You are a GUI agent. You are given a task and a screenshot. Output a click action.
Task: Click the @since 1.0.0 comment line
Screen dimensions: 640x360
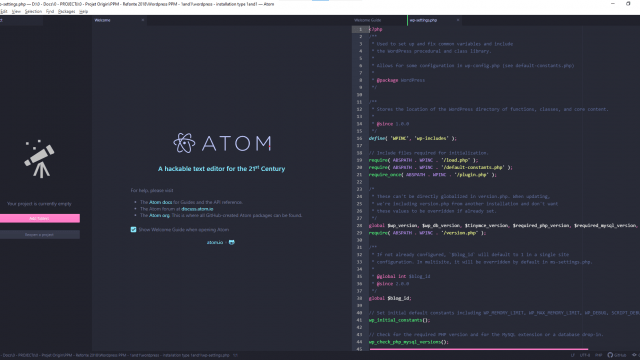(390, 124)
